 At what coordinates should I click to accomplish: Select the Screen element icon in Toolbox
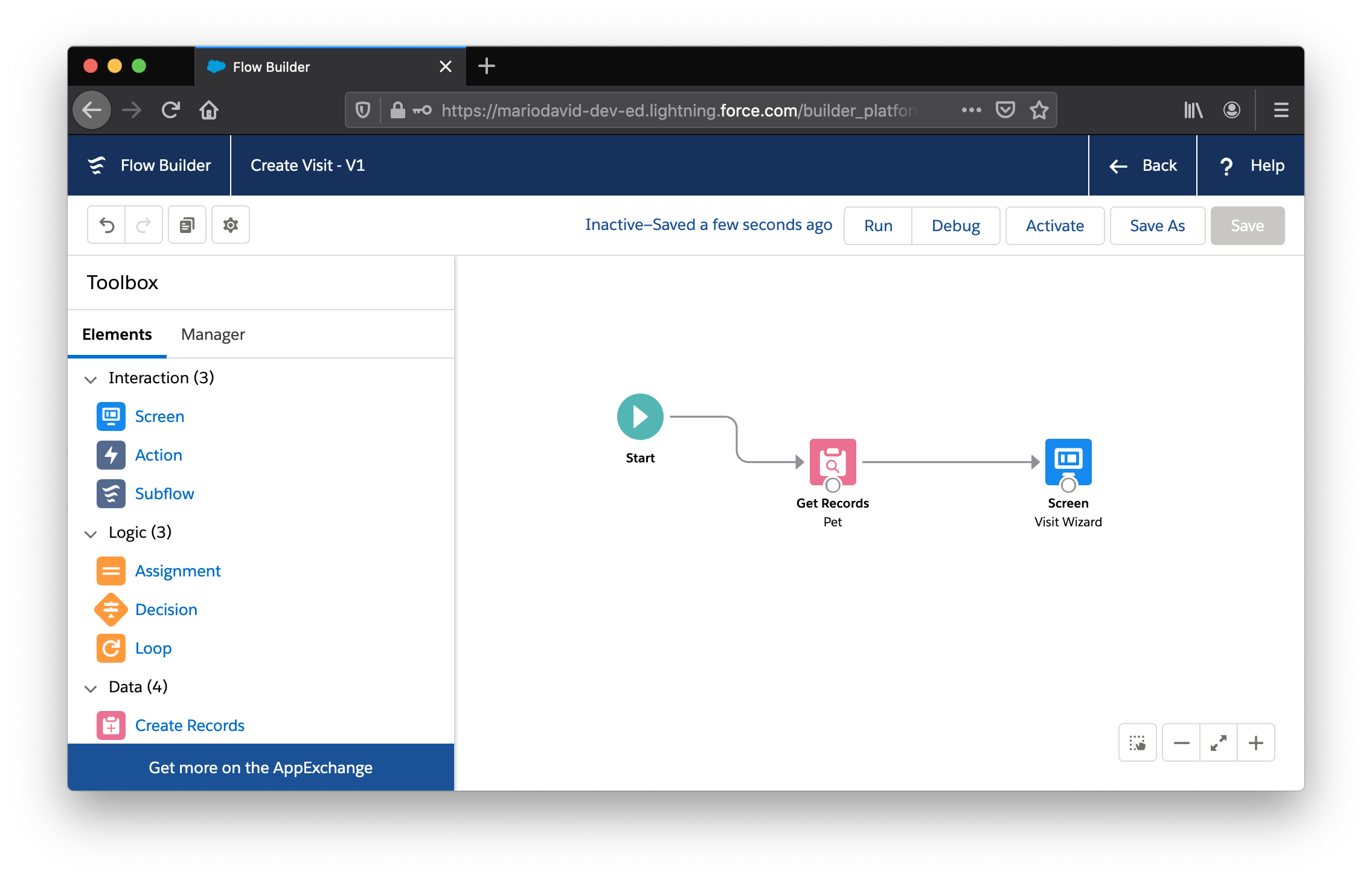(111, 416)
